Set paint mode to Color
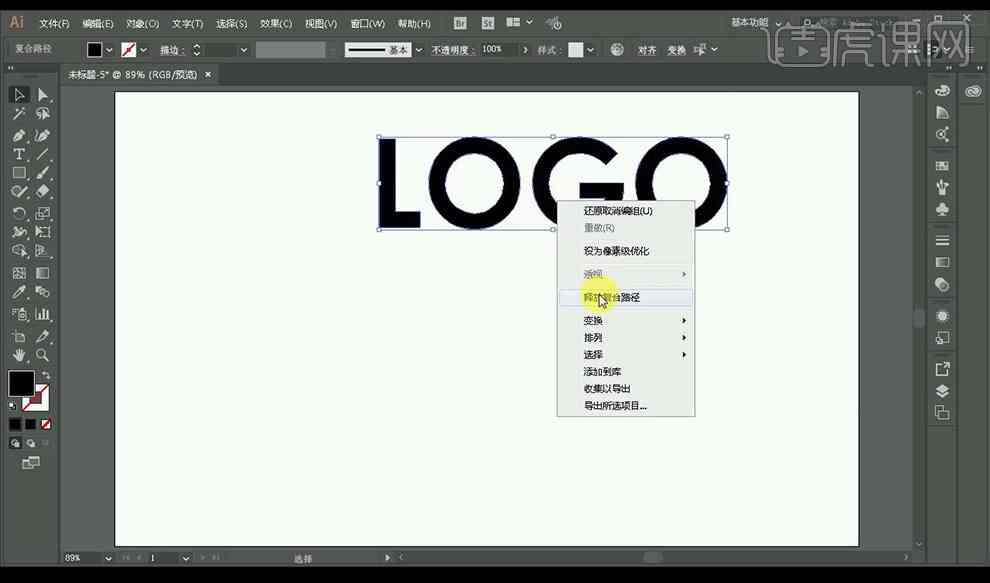This screenshot has width=990, height=583. [15, 424]
